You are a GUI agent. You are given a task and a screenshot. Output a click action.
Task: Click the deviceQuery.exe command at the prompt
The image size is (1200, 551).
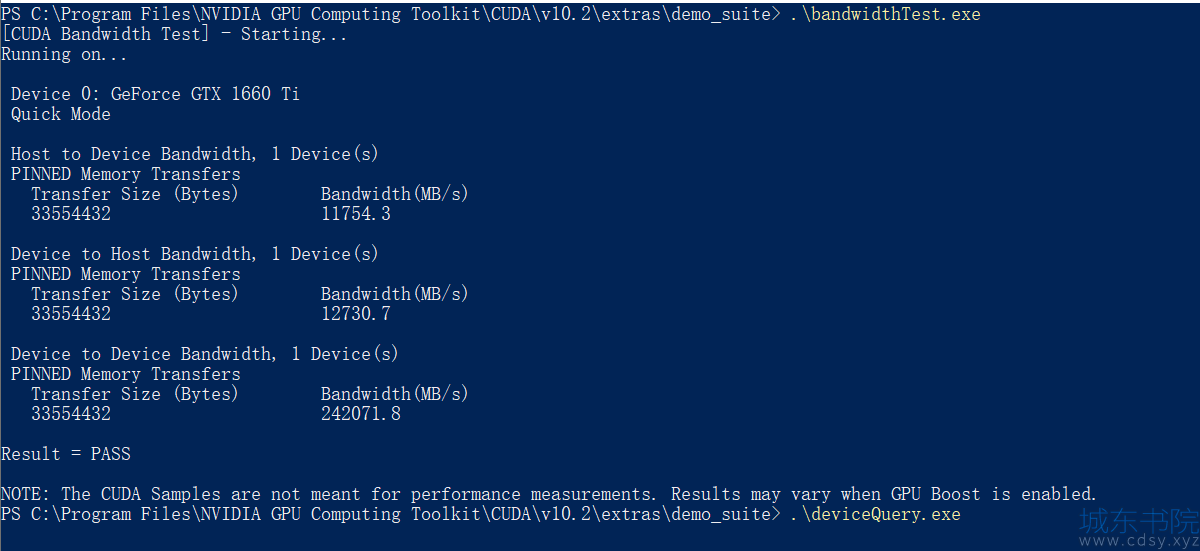tap(875, 514)
